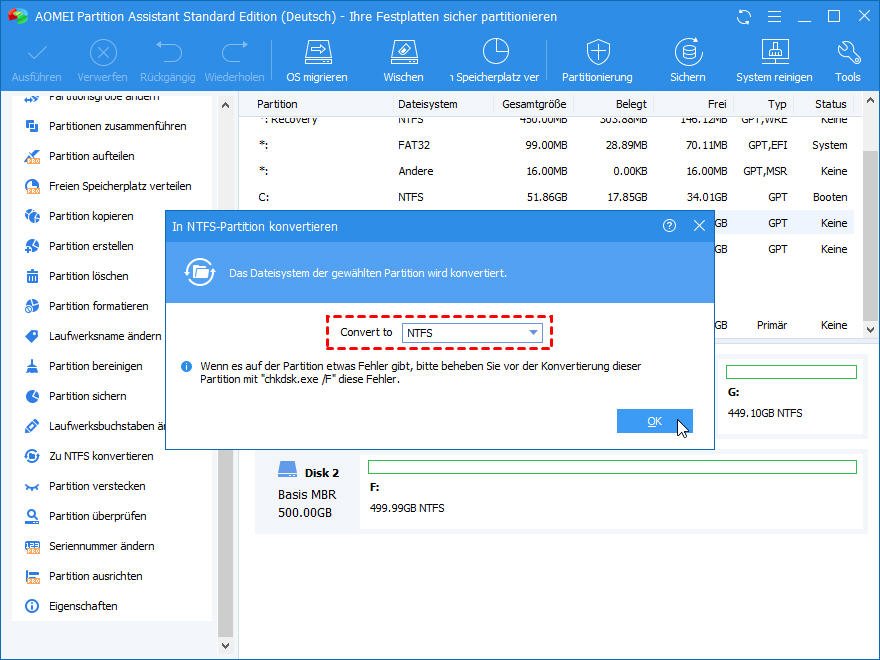Open the Sichern backup tool
The height and width of the screenshot is (660, 880).
pyautogui.click(x=688, y=61)
